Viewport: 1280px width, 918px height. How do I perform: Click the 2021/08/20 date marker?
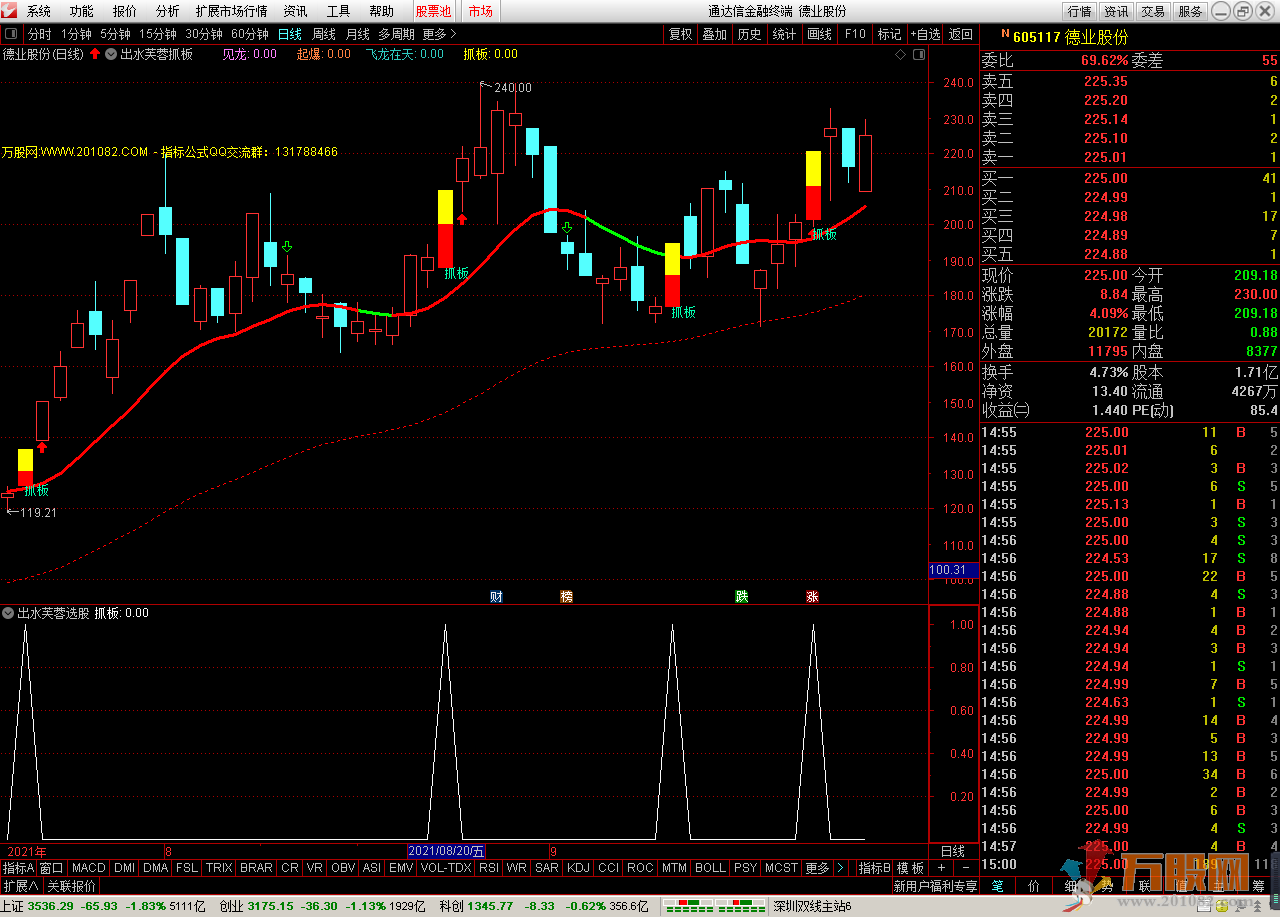(447, 851)
